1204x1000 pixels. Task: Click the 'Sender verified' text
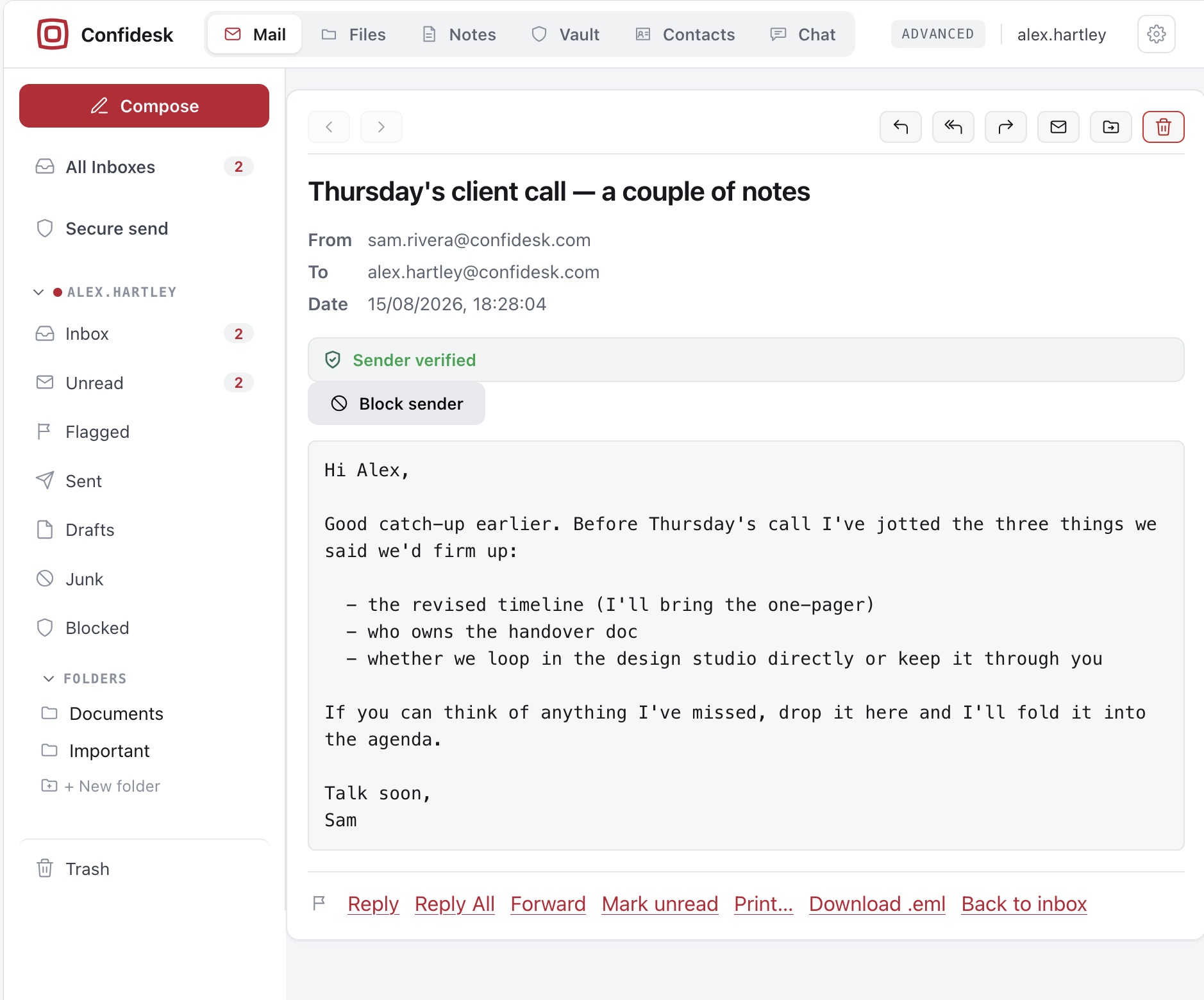pos(414,360)
